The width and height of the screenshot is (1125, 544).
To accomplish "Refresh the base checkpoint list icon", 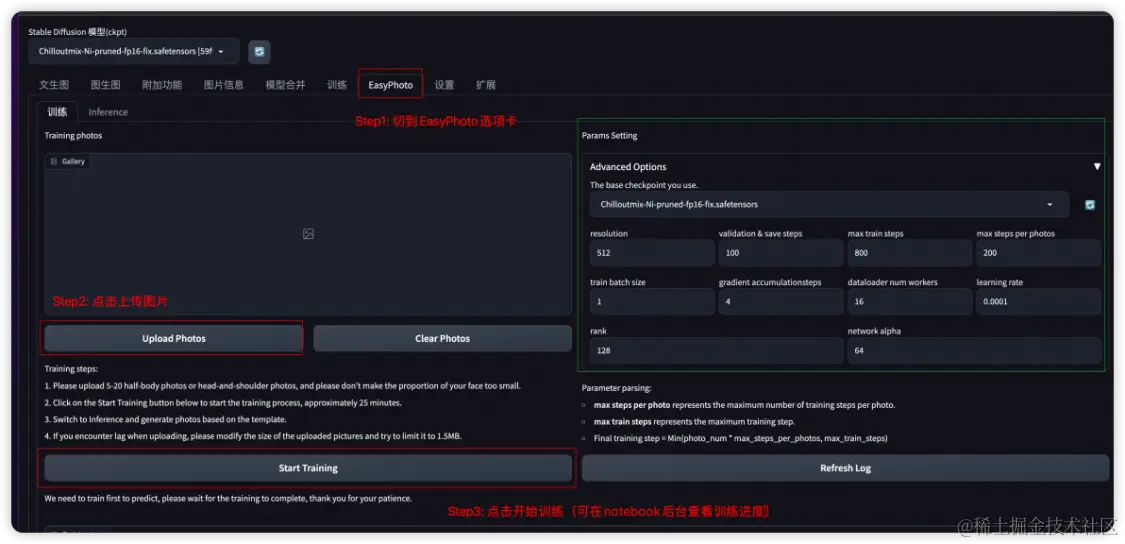I will tap(1090, 205).
